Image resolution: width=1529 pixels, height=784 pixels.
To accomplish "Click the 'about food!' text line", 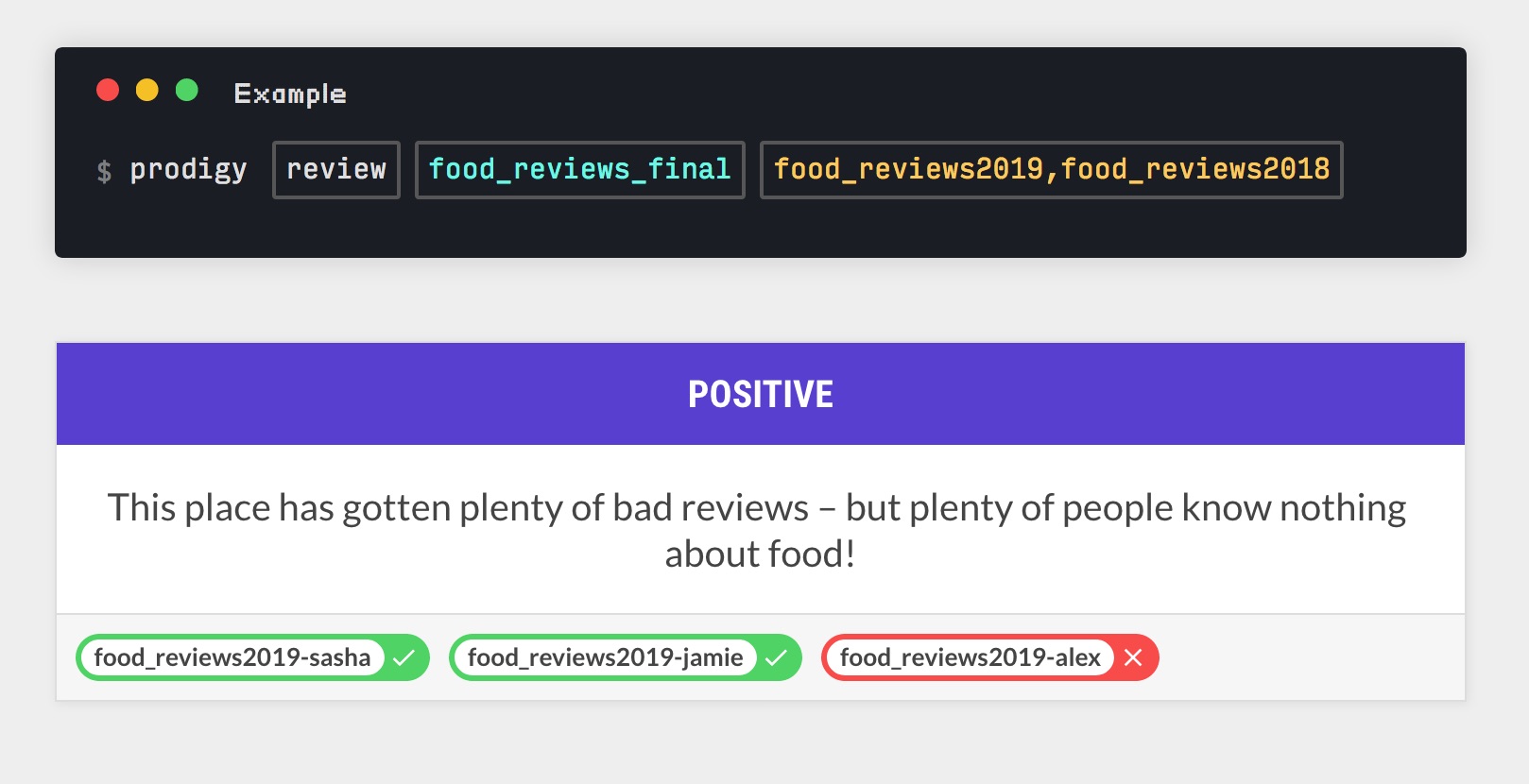I will [x=761, y=554].
